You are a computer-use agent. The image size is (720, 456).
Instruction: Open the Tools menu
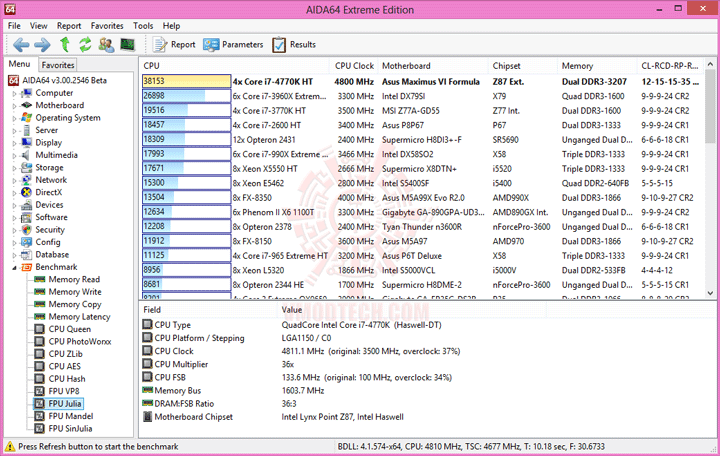click(x=143, y=26)
